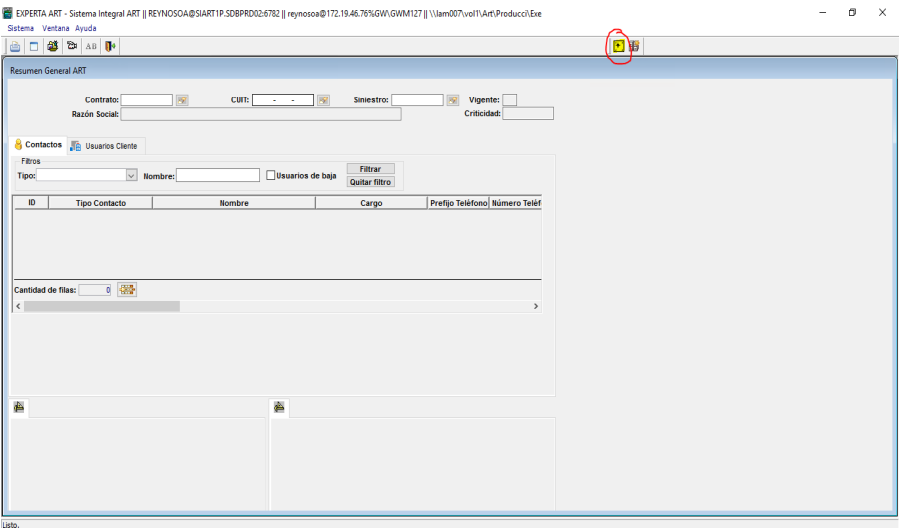Click the yellow icon circled in red
Viewport: 902px width, 531px height.
pyautogui.click(x=619, y=46)
